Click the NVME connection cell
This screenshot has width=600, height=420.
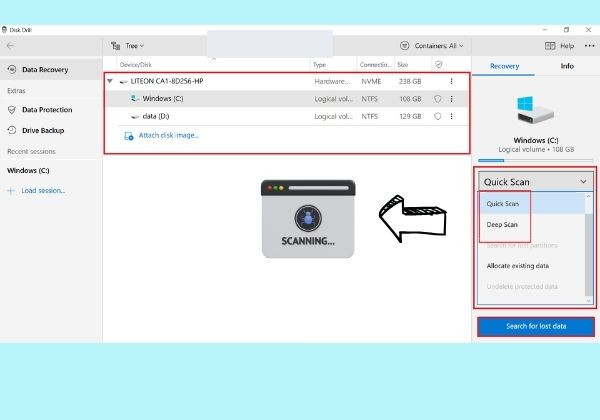(x=371, y=81)
